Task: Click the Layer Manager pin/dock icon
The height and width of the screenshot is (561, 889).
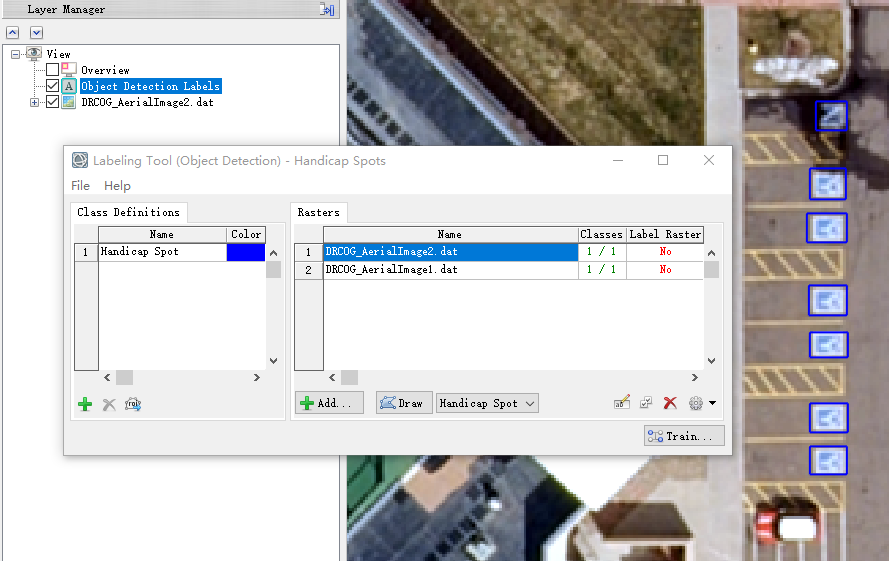Action: click(x=327, y=9)
